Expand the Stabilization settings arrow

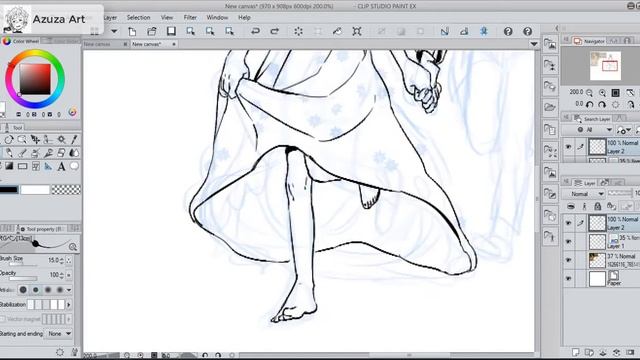(x=69, y=304)
